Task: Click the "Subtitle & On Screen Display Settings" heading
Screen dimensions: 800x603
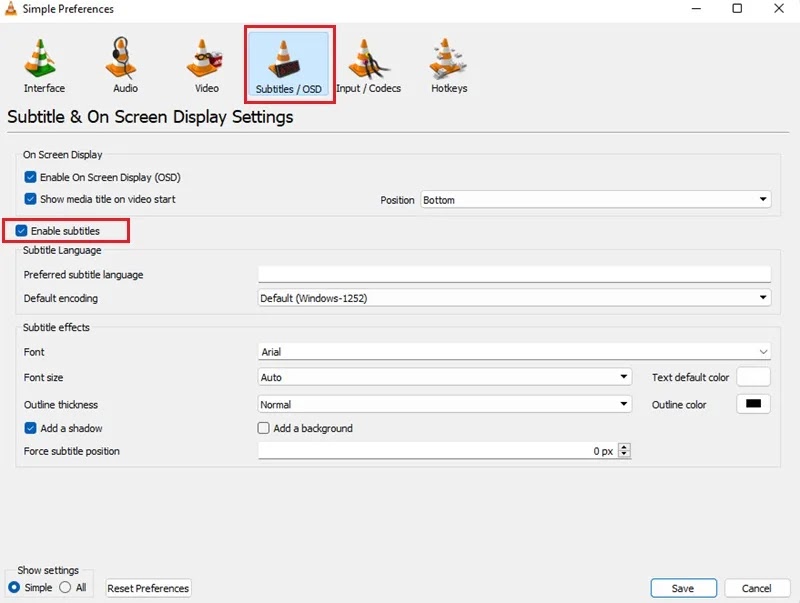Action: pos(150,117)
